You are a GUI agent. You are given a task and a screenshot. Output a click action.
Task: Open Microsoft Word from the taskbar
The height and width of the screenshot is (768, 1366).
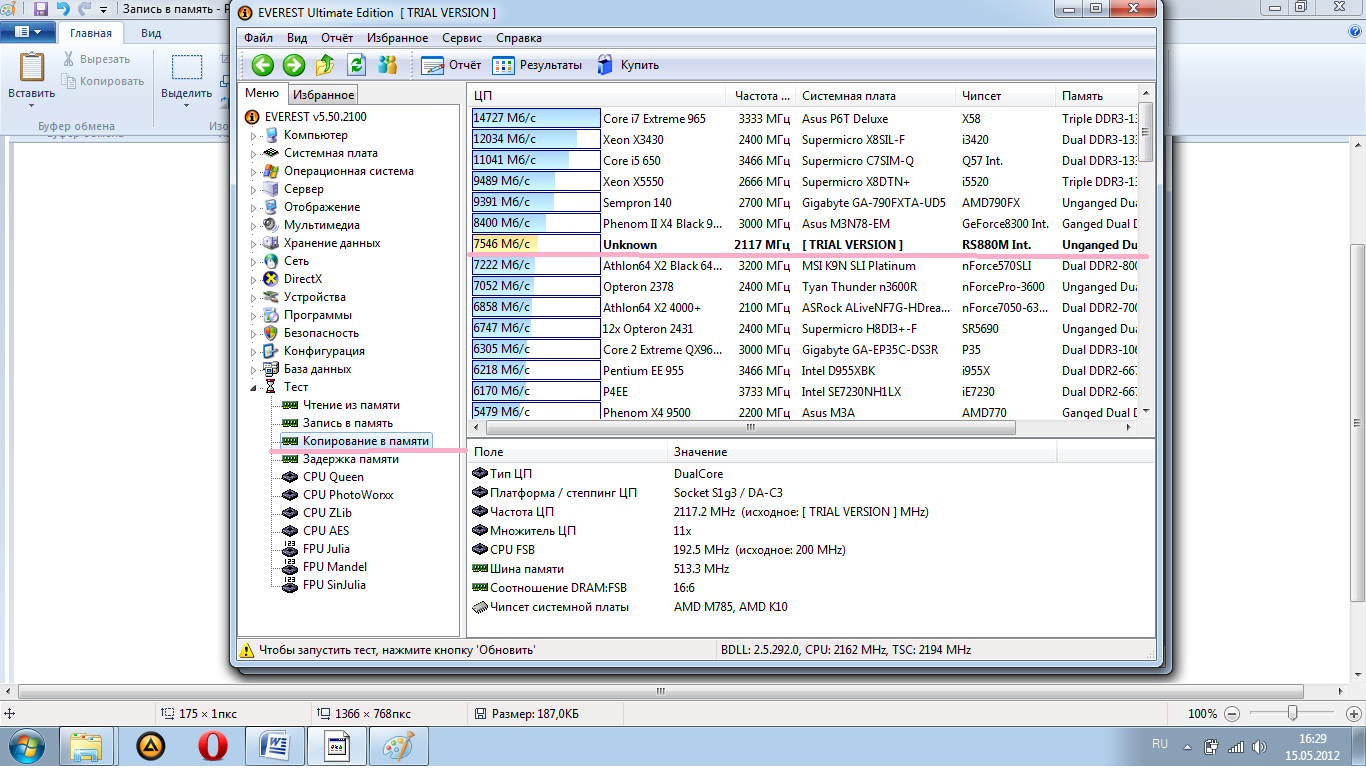point(273,746)
